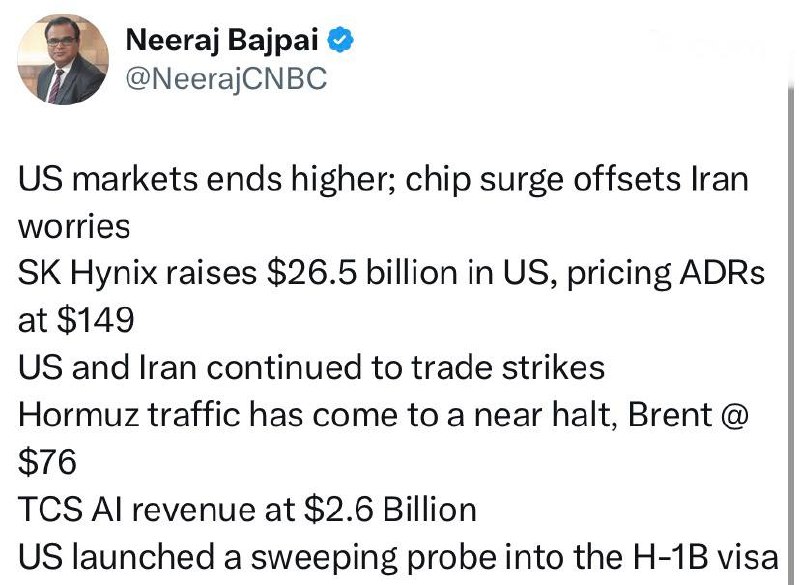The width and height of the screenshot is (800, 585).
Task: Visit the @NeerajCNBC handle link
Action: (226, 79)
